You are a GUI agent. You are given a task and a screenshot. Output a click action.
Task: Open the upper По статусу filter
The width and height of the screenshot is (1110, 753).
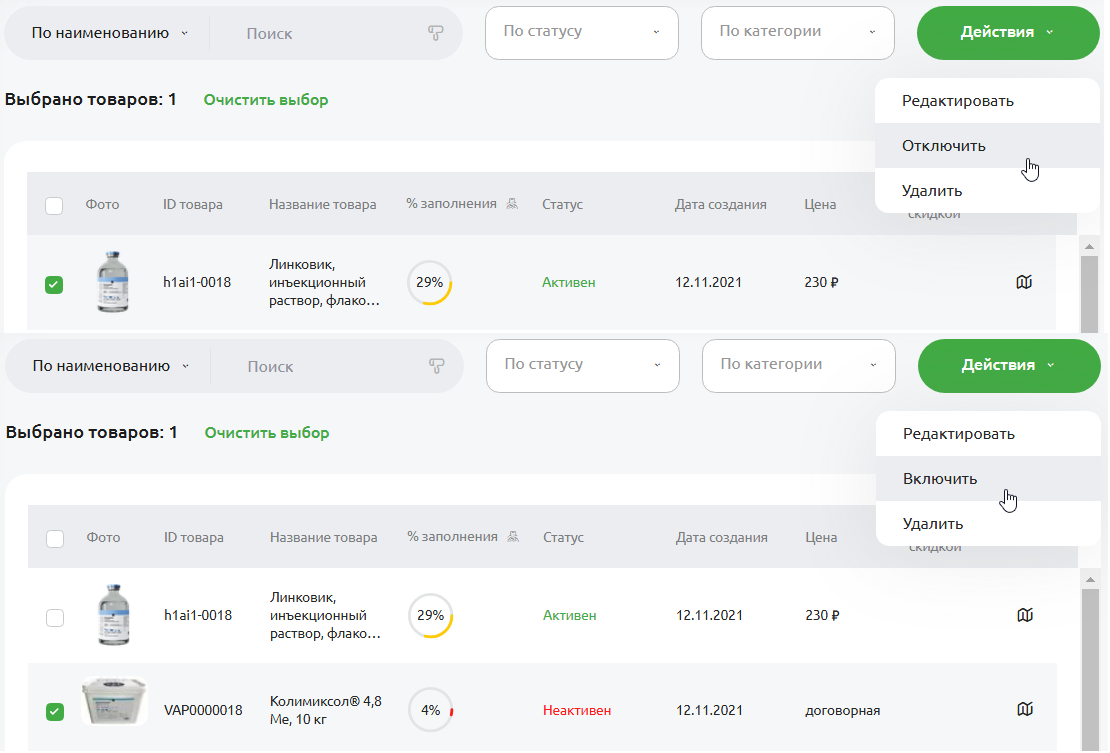[x=582, y=33]
